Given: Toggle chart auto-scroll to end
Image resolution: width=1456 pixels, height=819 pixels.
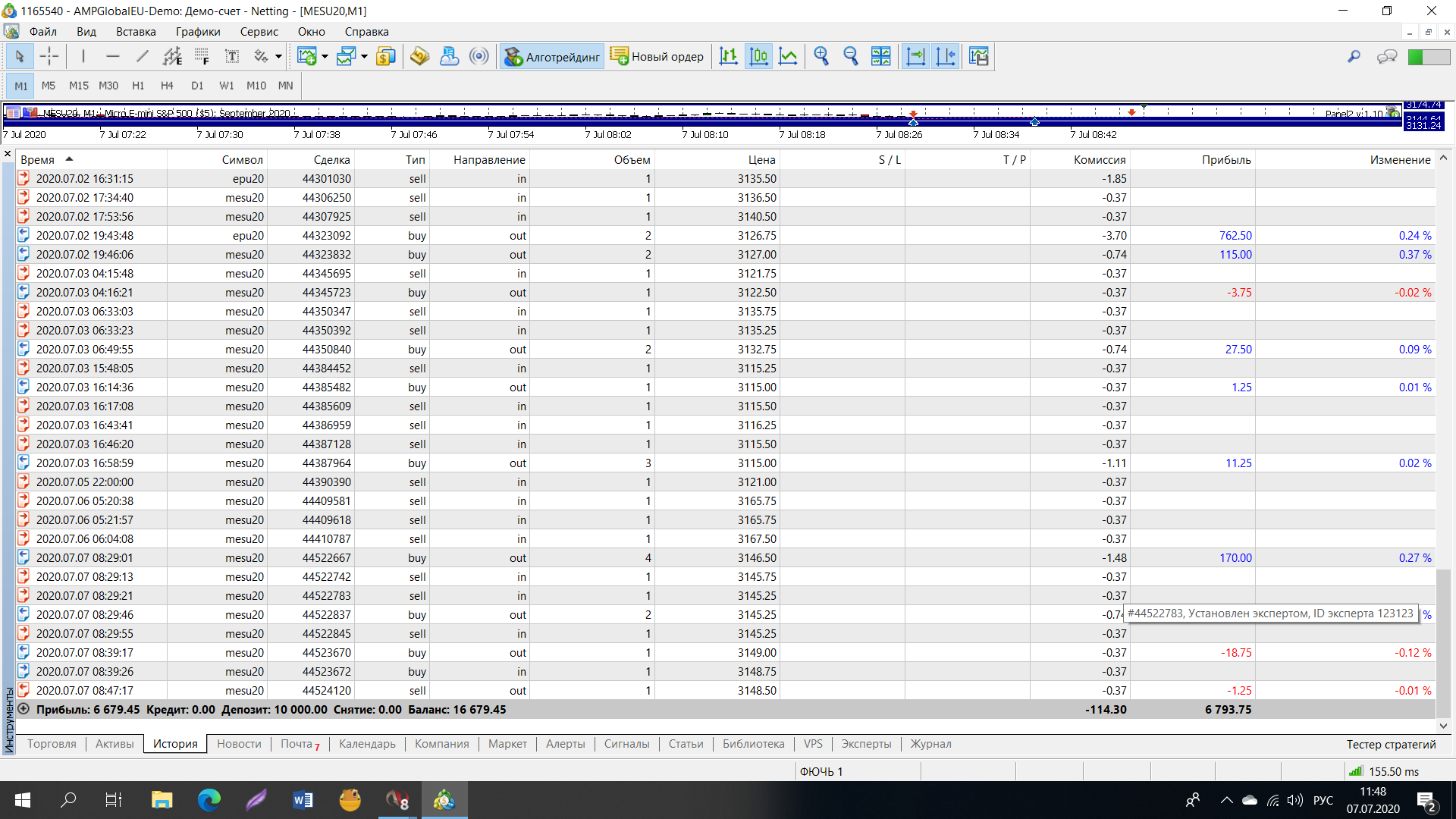Looking at the screenshot, I should click(916, 56).
